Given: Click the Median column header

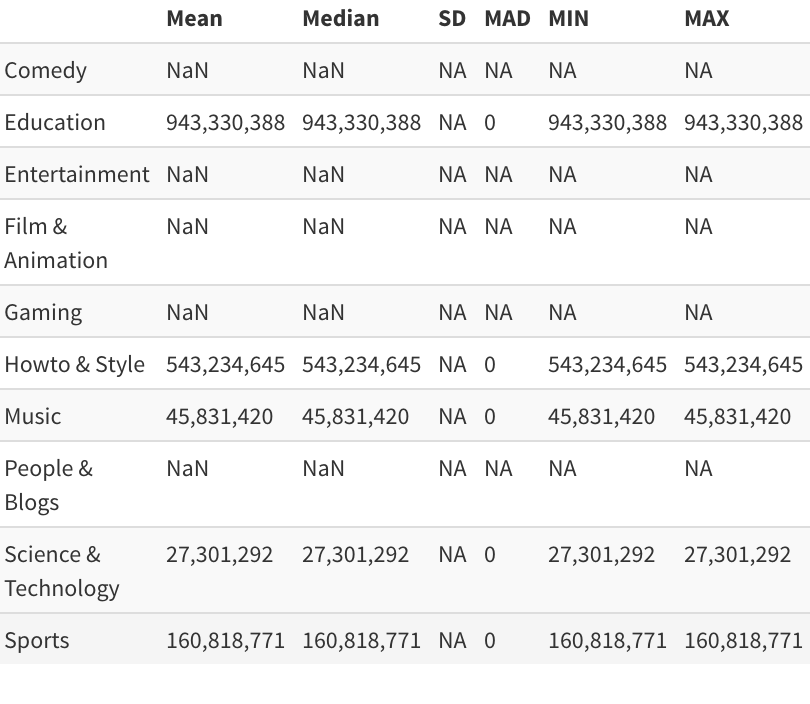Looking at the screenshot, I should 340,19.
